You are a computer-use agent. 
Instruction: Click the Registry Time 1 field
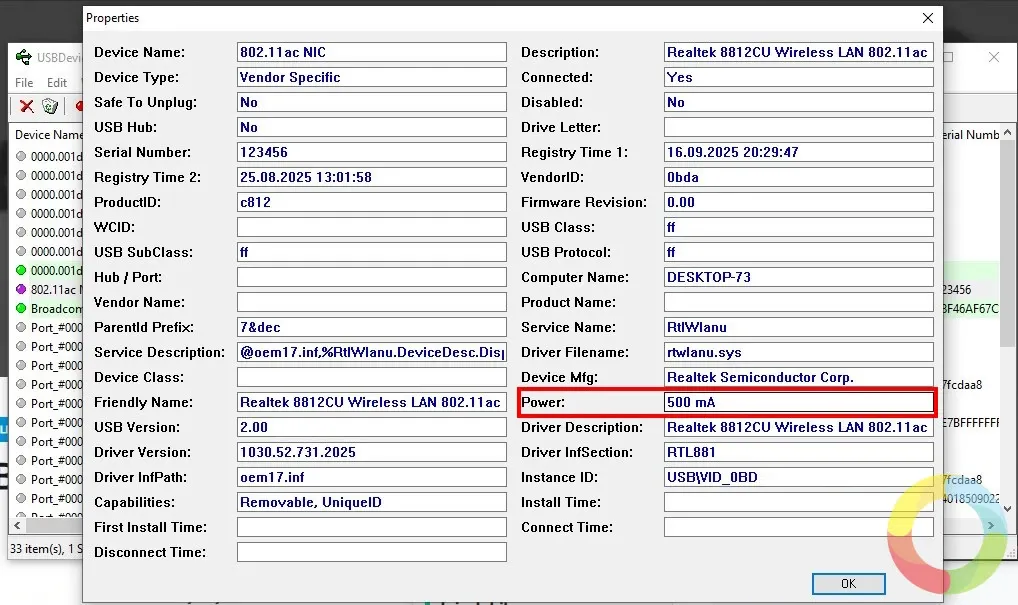[799, 152]
